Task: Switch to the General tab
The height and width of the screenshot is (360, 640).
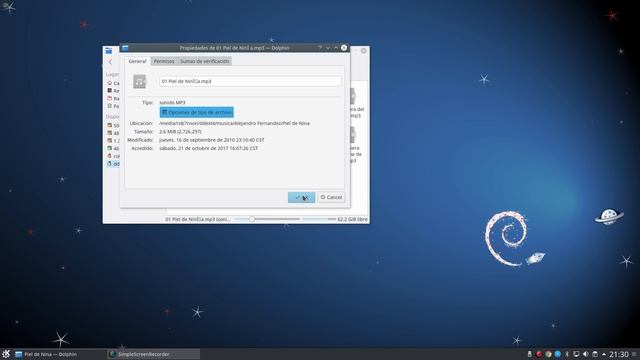Action: click(x=137, y=61)
